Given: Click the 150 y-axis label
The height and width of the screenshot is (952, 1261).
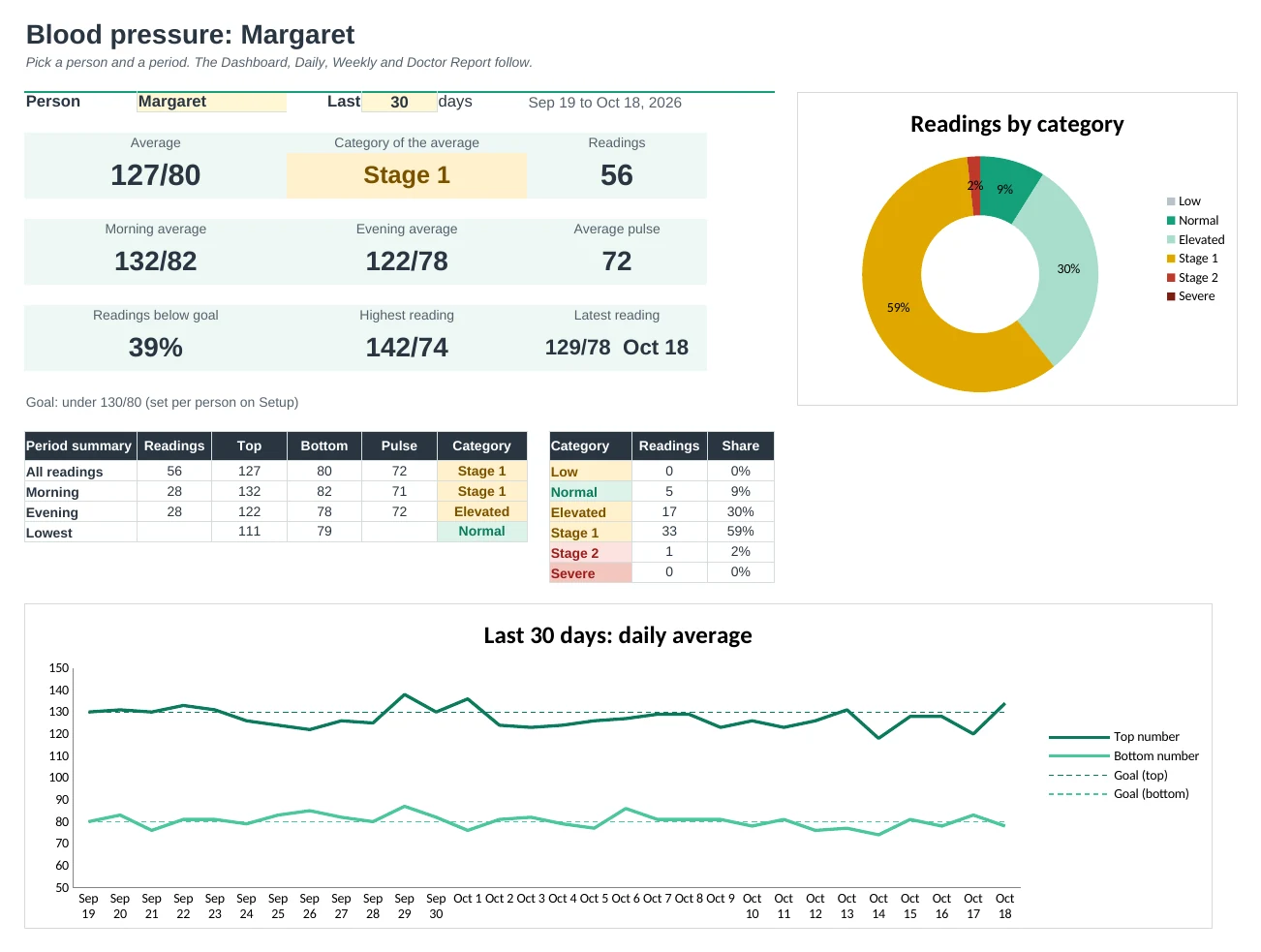Looking at the screenshot, I should [59, 668].
